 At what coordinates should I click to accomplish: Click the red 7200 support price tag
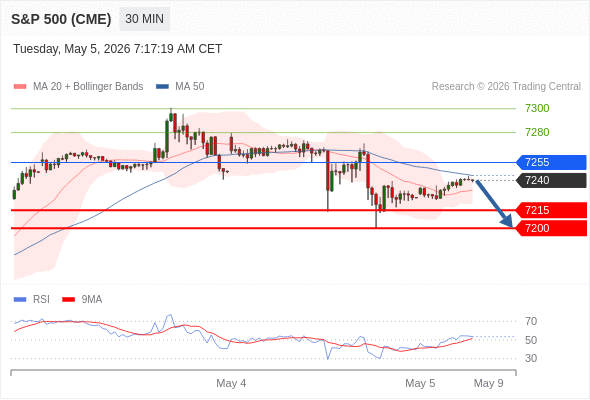point(551,228)
